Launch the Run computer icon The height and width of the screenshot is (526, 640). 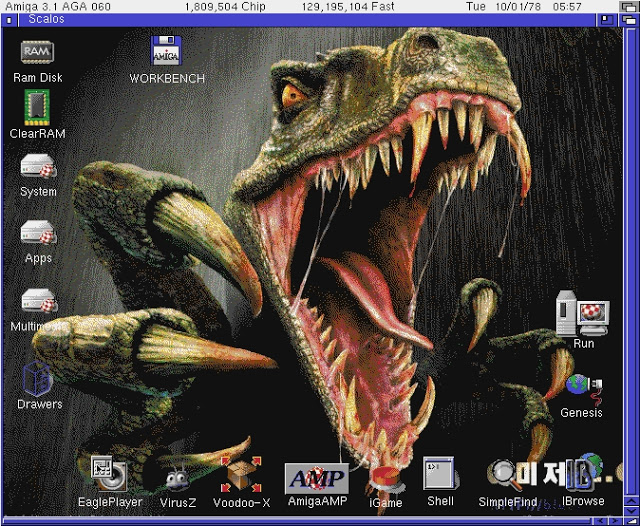pyautogui.click(x=582, y=313)
